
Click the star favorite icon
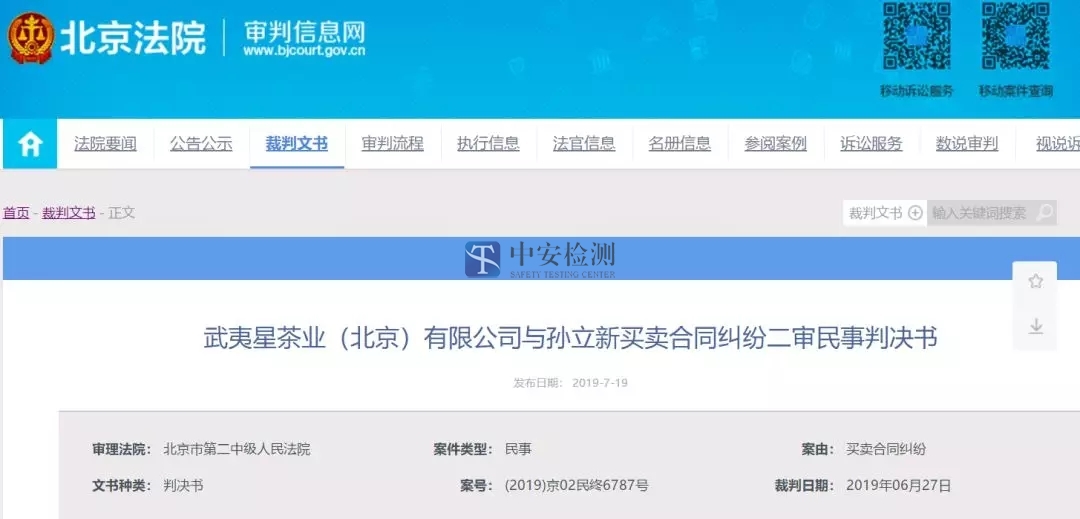coord(1036,282)
